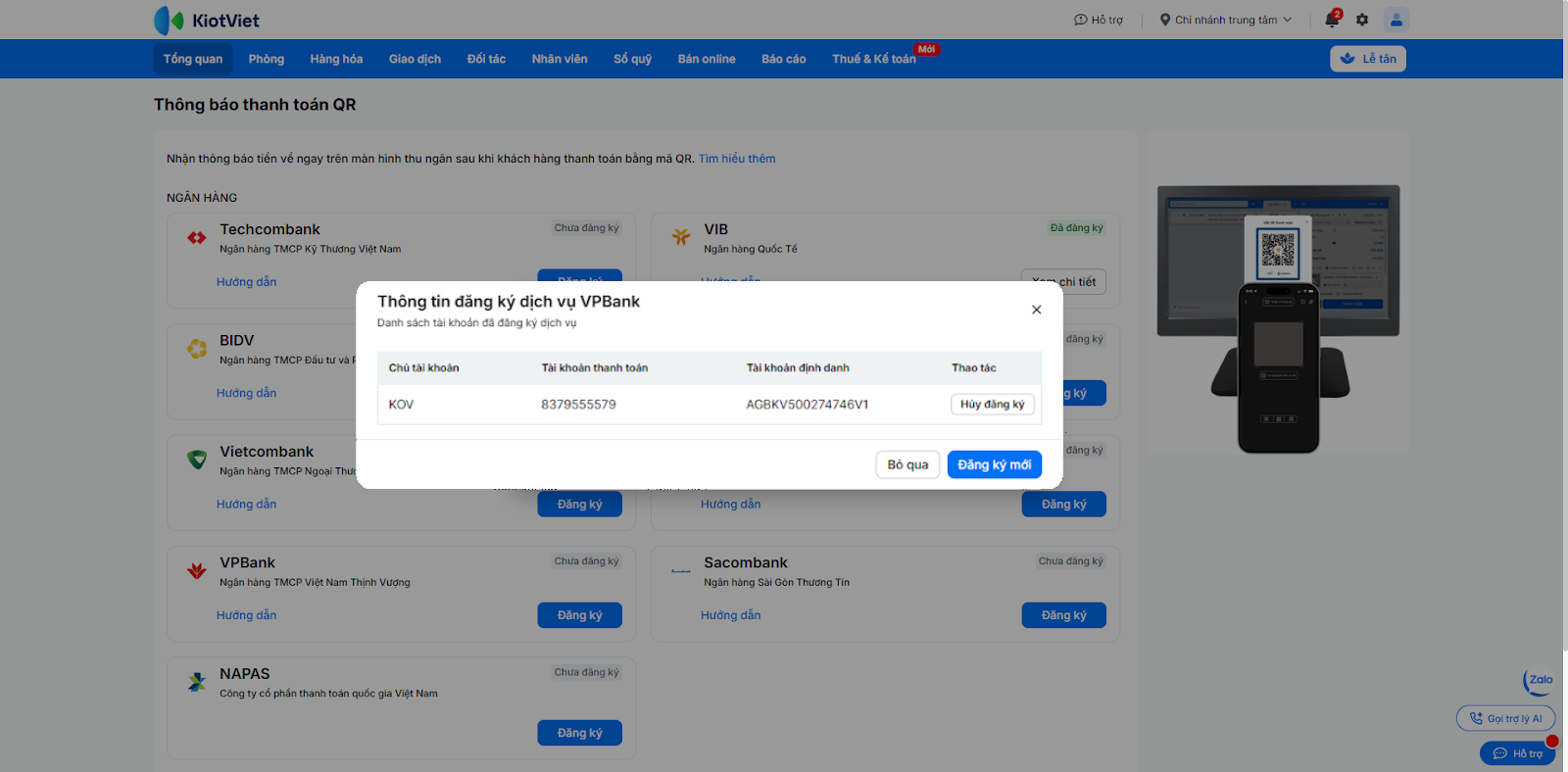Image resolution: width=1568 pixels, height=772 pixels.
Task: Open the Nhân viên menu
Action: 560,59
